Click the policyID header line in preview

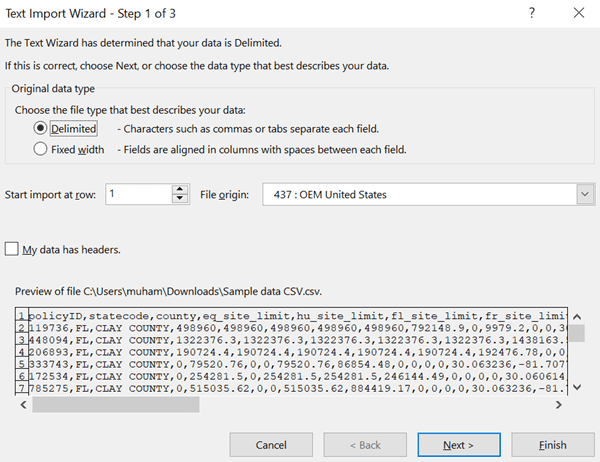click(x=200, y=316)
